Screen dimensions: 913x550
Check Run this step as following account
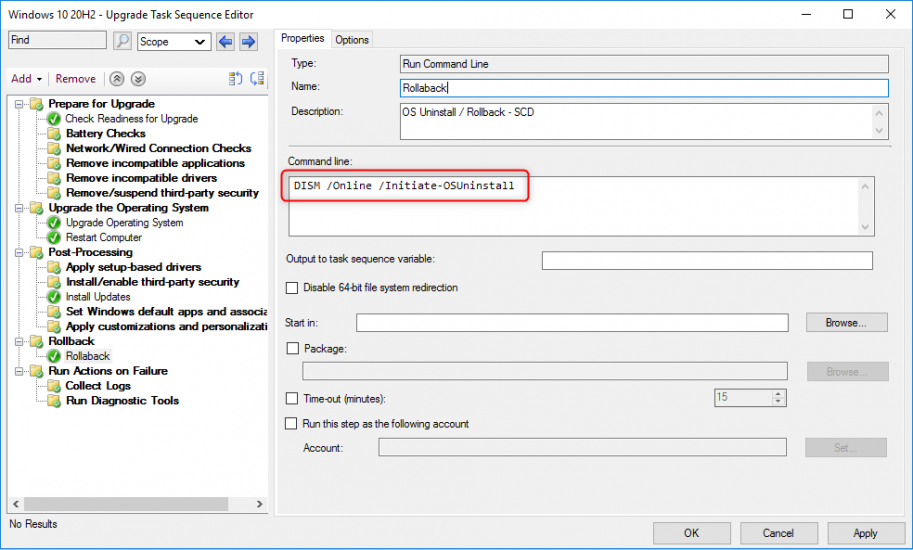coord(291,423)
